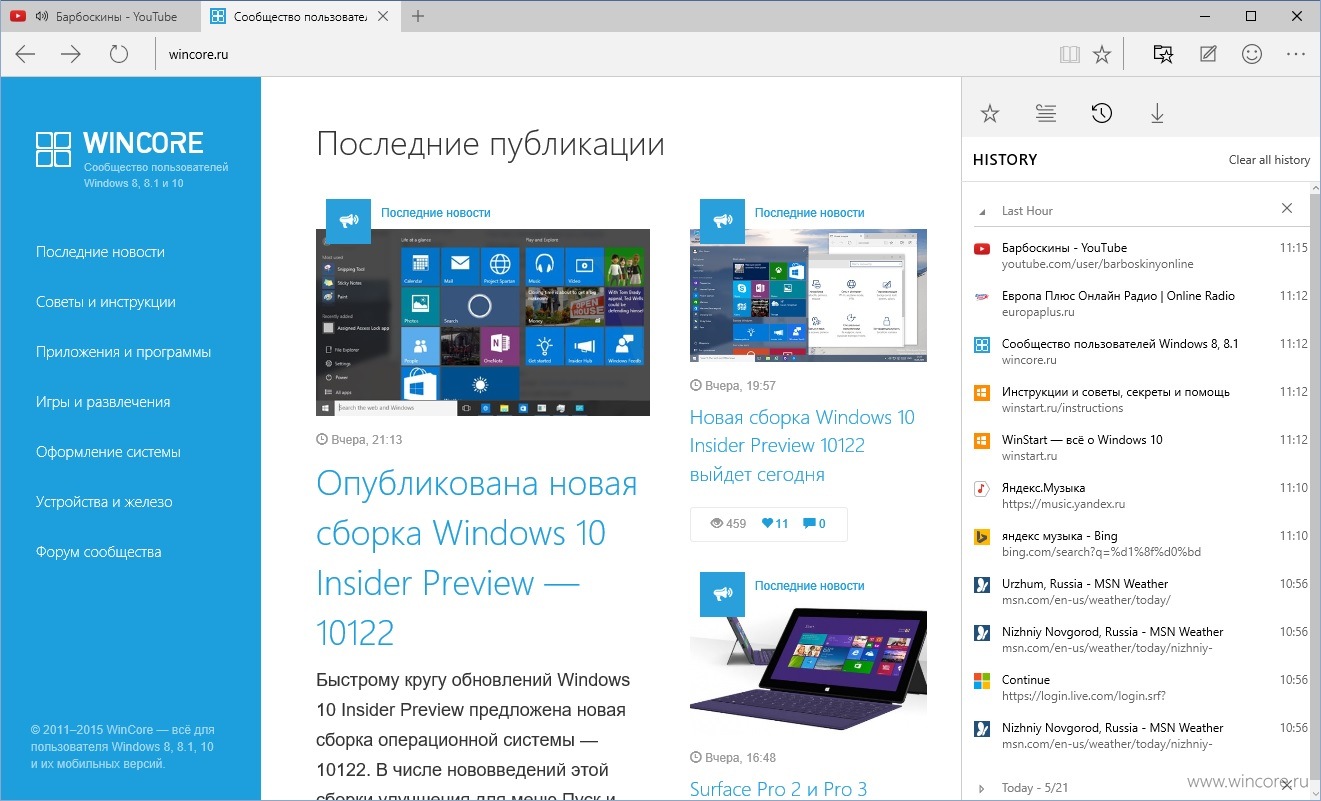Open the feedback smiley icon
1321x801 pixels.
(x=1252, y=55)
